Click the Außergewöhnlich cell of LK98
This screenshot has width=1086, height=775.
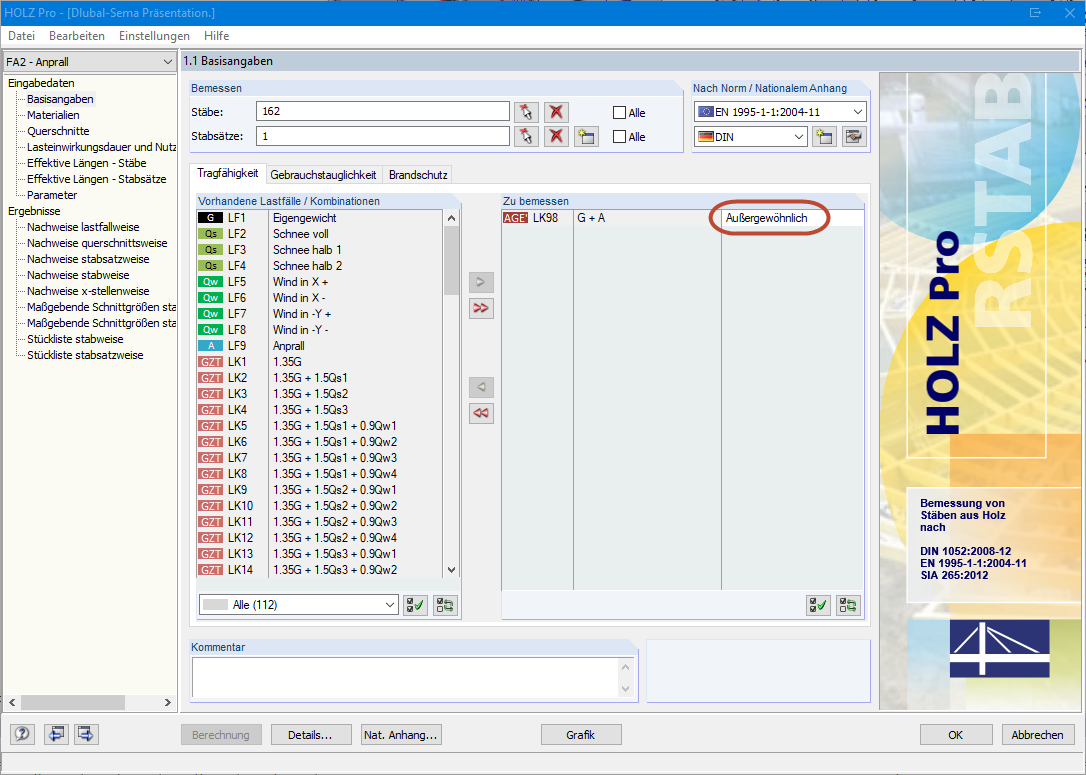792,218
